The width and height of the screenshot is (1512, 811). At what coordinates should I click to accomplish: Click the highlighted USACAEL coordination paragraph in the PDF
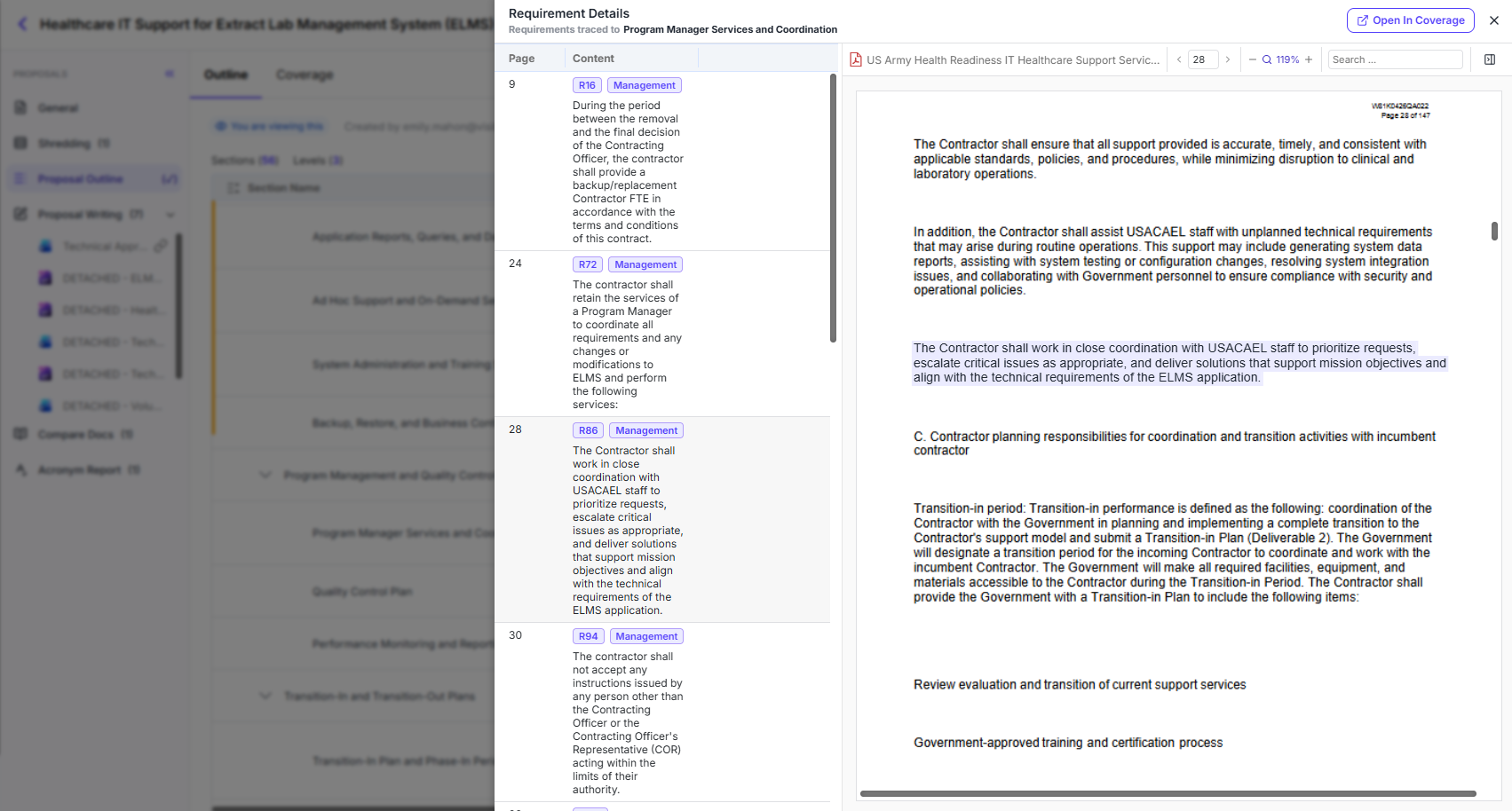1180,363
